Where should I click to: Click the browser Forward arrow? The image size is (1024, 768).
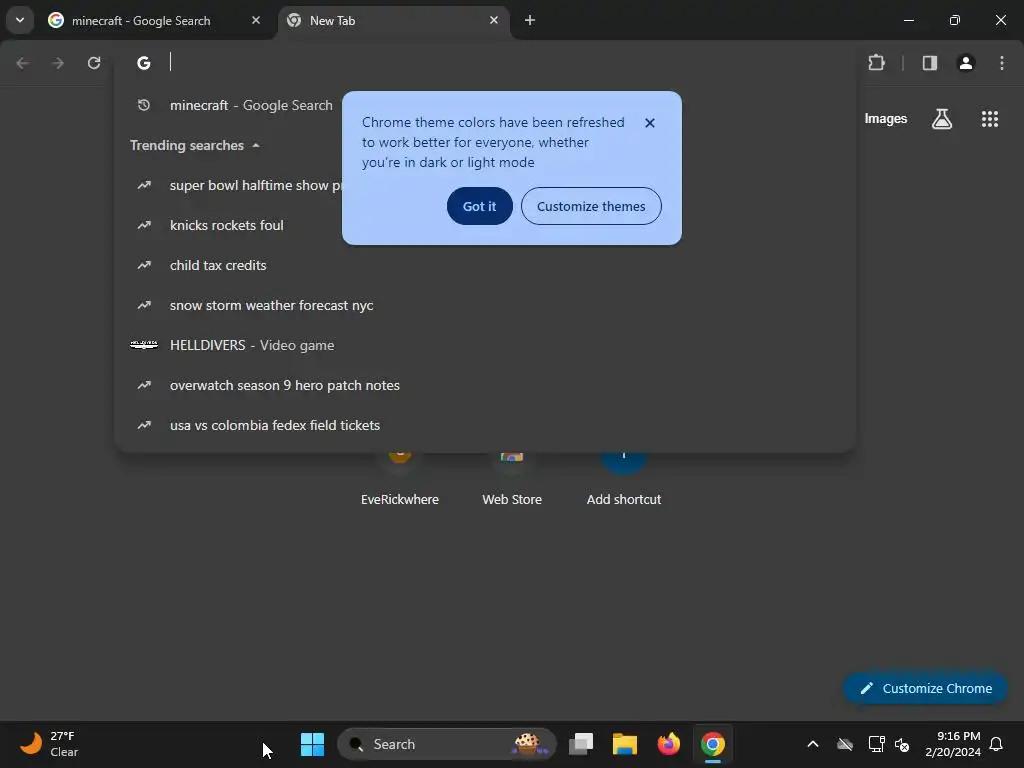click(58, 63)
